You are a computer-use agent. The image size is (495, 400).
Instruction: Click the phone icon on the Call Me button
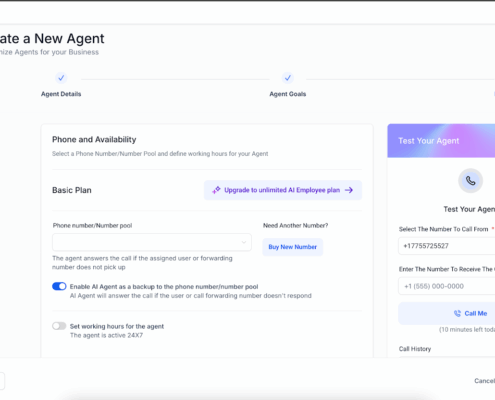[x=457, y=313]
